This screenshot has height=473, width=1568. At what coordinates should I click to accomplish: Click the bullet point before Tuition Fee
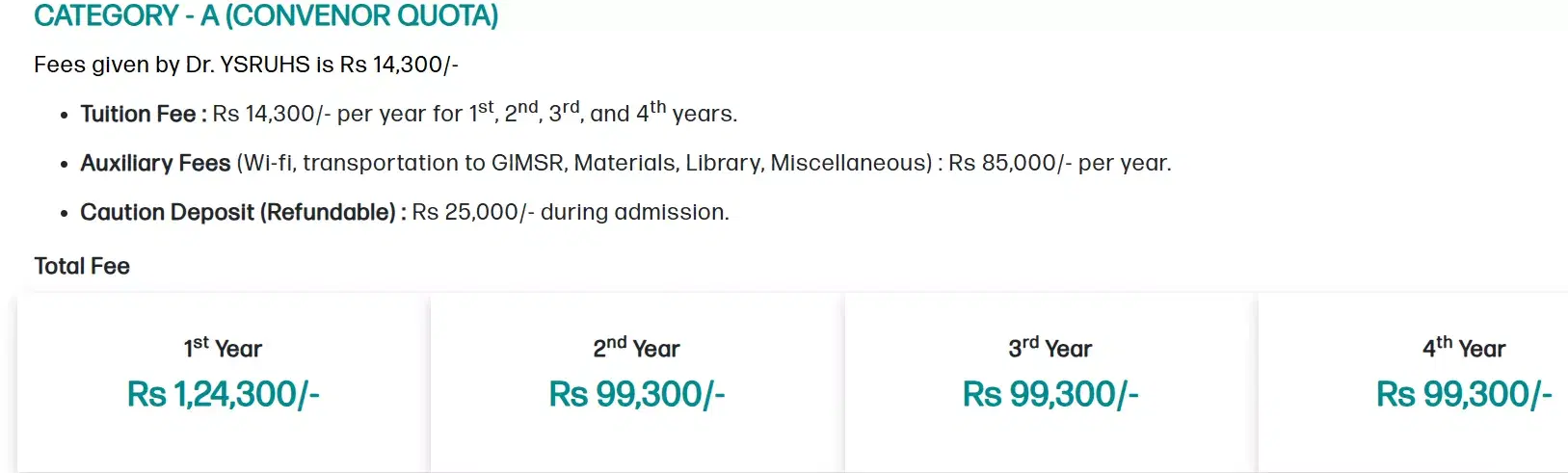(64, 116)
